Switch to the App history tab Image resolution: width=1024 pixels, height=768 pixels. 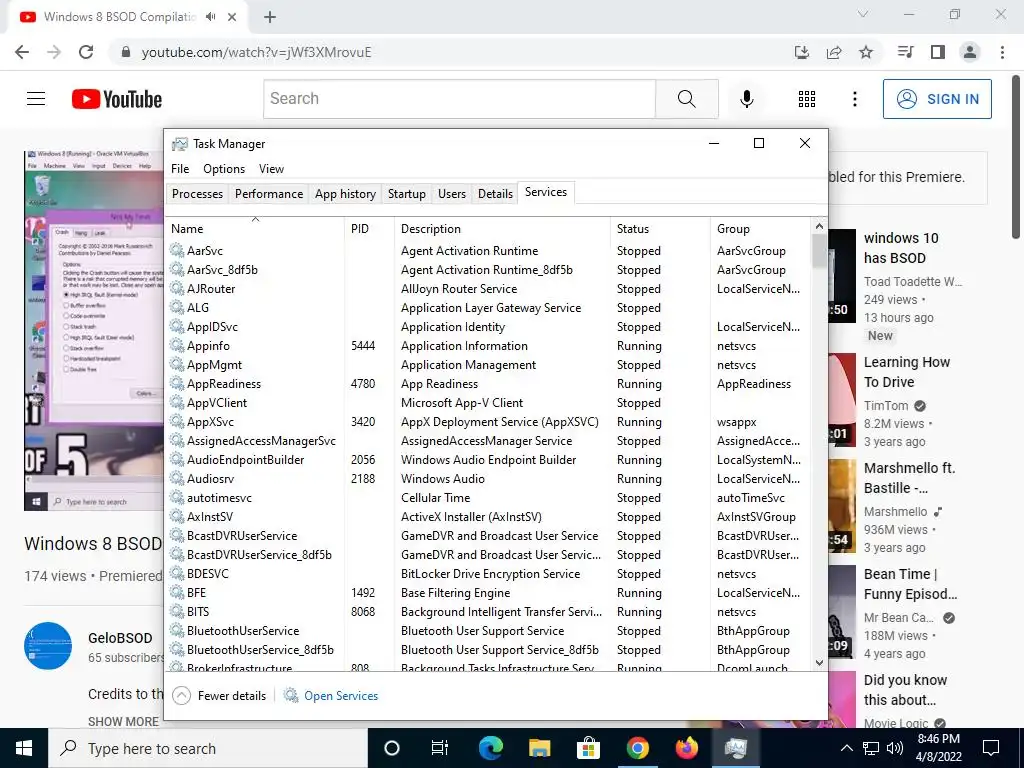click(x=345, y=194)
